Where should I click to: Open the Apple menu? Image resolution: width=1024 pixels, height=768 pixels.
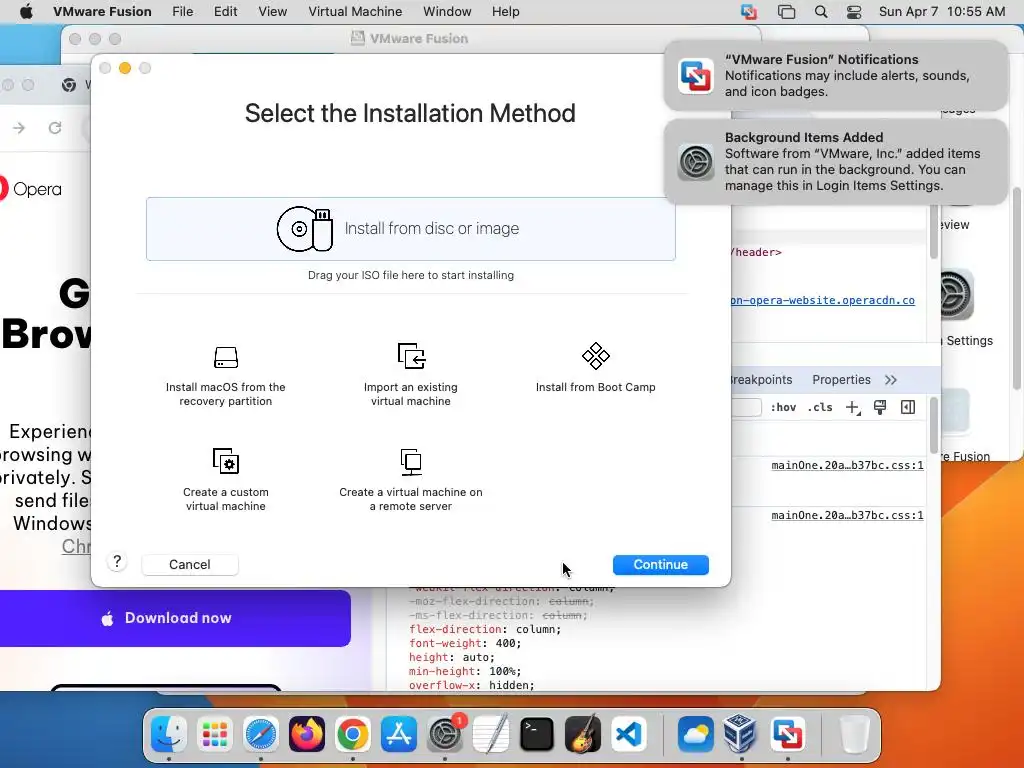pyautogui.click(x=26, y=12)
